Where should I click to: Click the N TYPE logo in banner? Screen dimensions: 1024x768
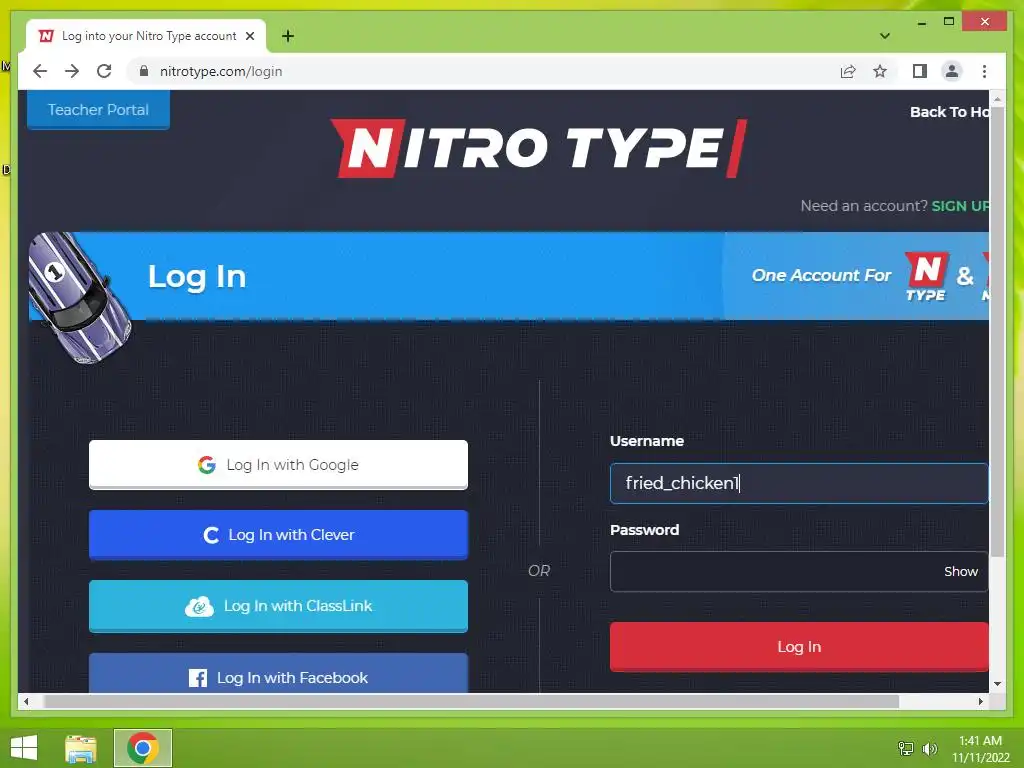[926, 277]
